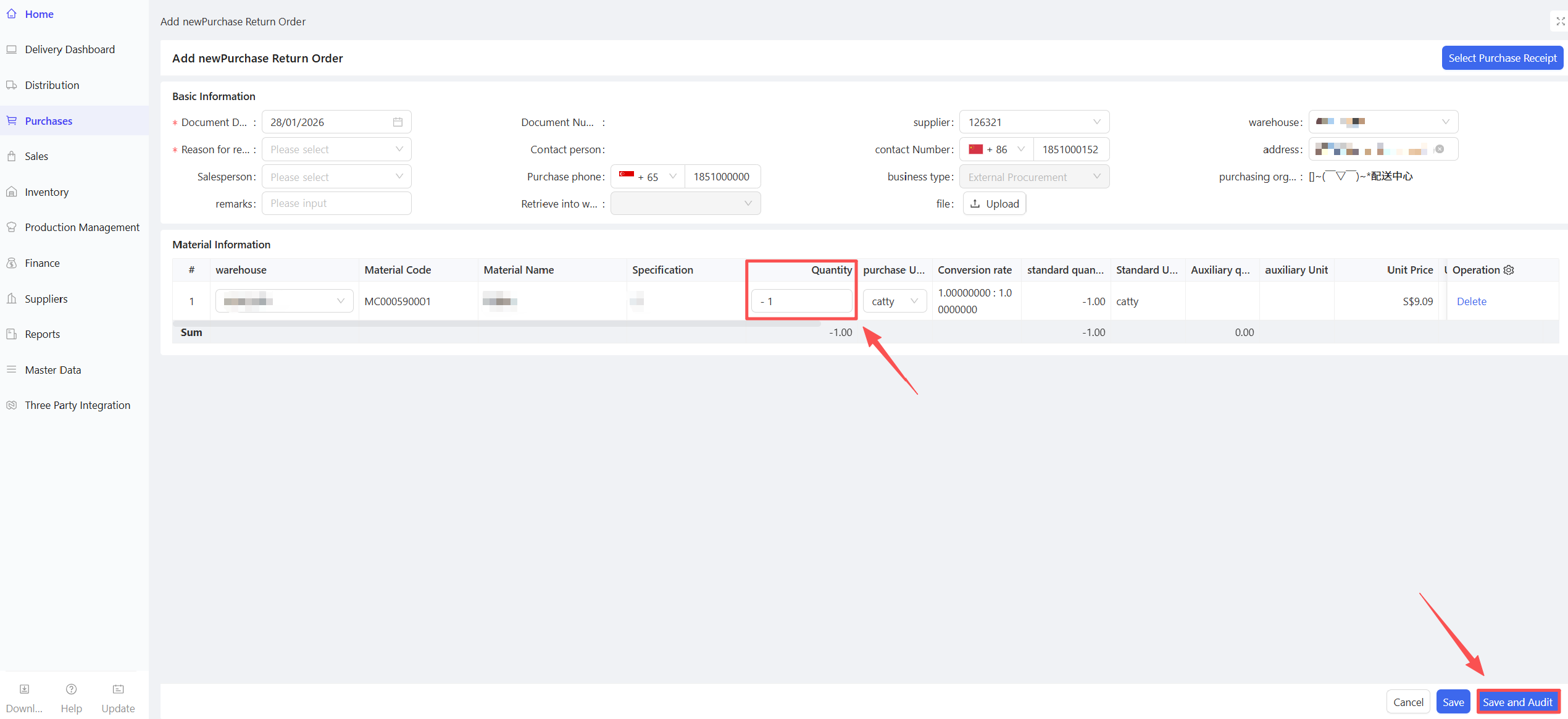Open the Reason for return dropdown
The height and width of the screenshot is (719, 1568).
tap(336, 149)
